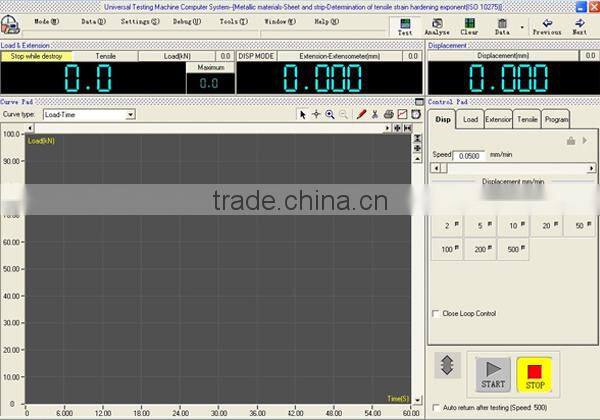Go to Next record
The width and height of the screenshot is (600, 420).
[579, 27]
